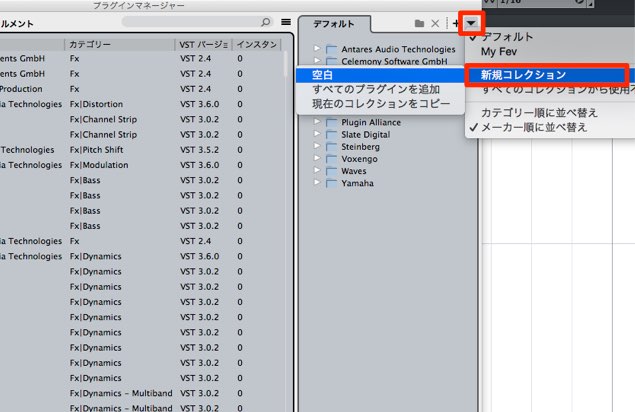This screenshot has height=412, width=635.
Task: Click the plus icon to add collection
Action: [456, 23]
